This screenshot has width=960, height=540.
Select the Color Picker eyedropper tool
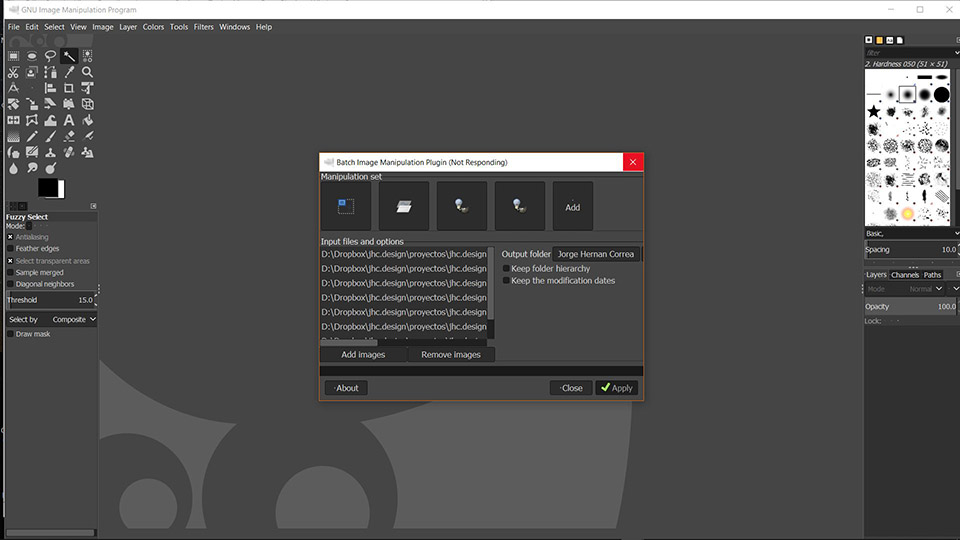tap(69, 72)
